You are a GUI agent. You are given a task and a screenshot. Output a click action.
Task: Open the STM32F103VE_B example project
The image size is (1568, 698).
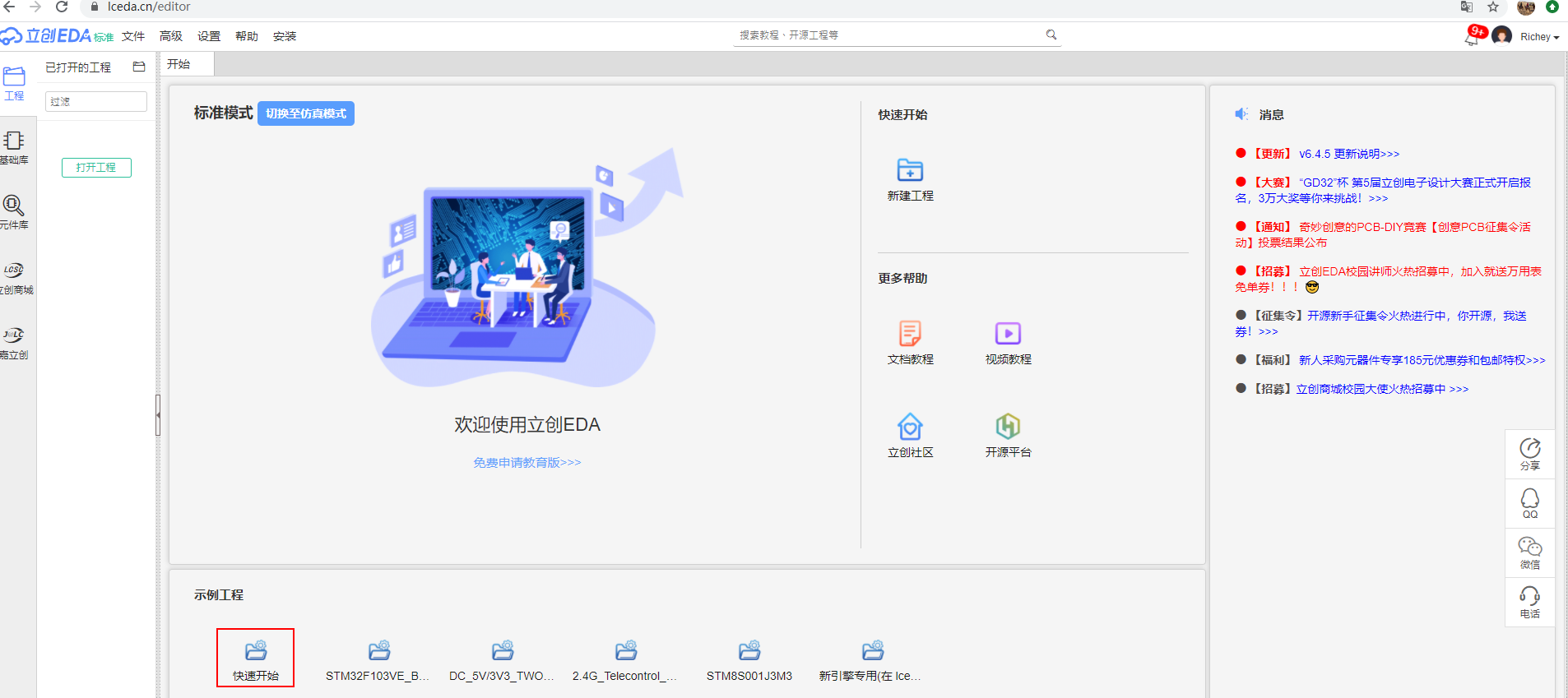[x=378, y=660]
